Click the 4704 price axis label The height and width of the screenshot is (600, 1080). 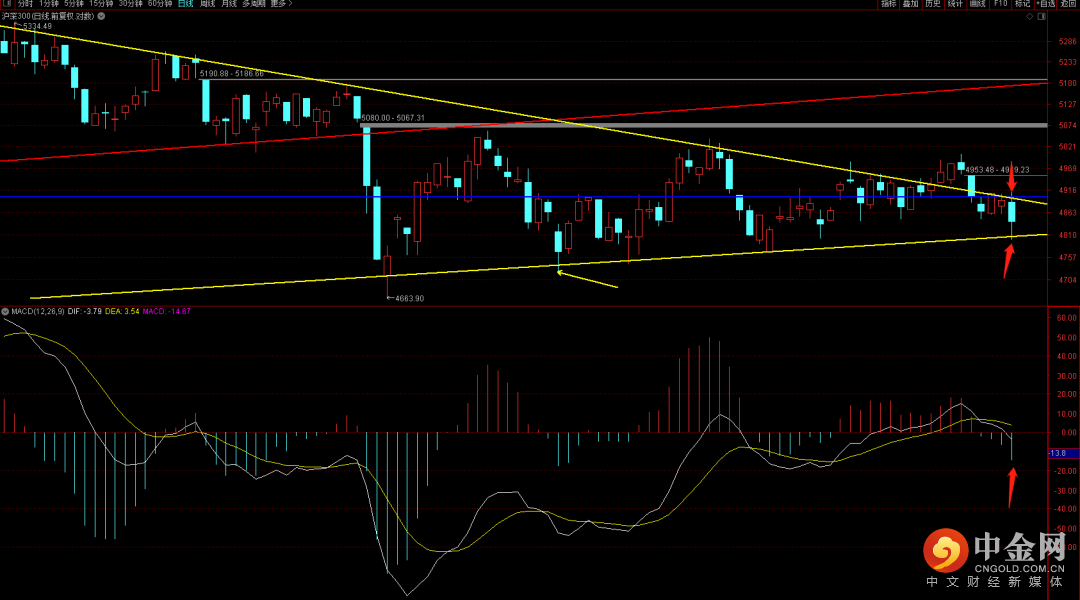1068,280
